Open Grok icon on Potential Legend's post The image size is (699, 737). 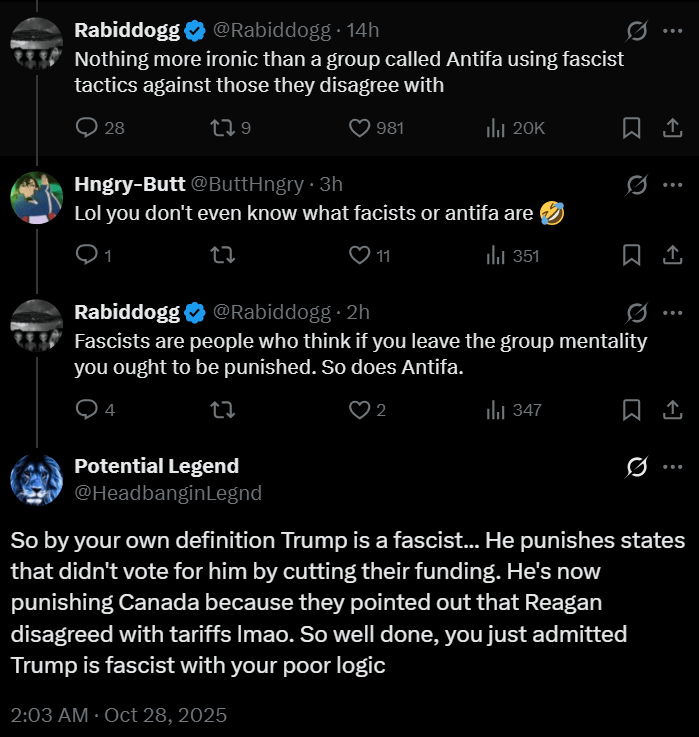(636, 467)
